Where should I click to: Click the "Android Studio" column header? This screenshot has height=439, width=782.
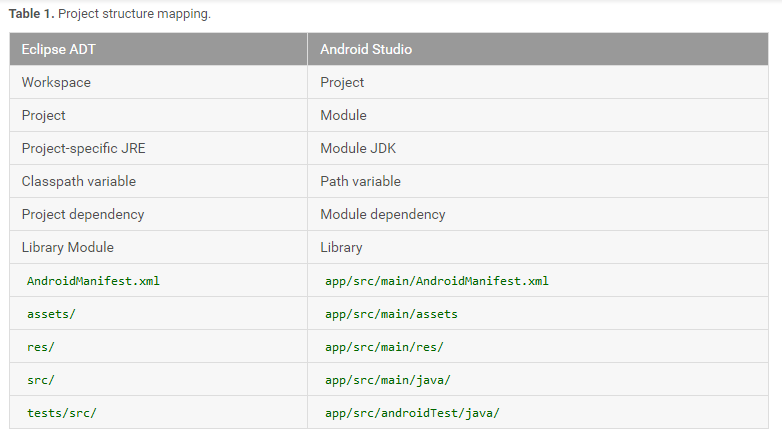coord(366,49)
